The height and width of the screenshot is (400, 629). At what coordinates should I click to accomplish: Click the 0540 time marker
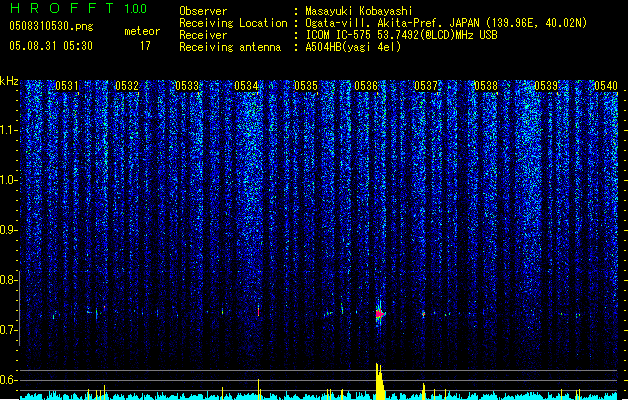606,86
